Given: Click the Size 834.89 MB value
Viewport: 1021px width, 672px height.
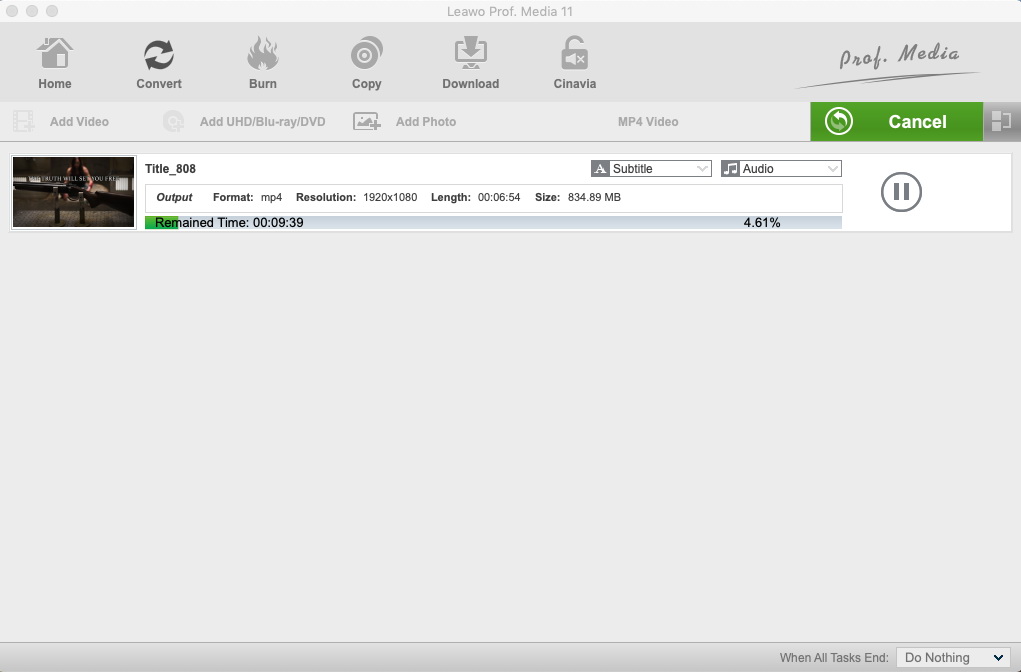Looking at the screenshot, I should [594, 197].
